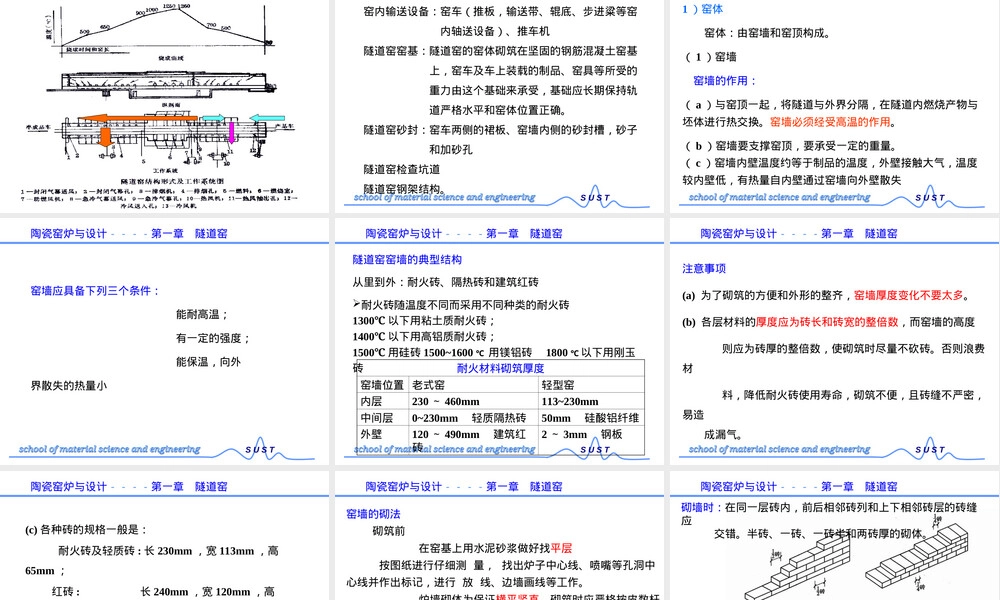Click the line 隧道窑检查坑道
1000x600 pixels.
(402, 169)
